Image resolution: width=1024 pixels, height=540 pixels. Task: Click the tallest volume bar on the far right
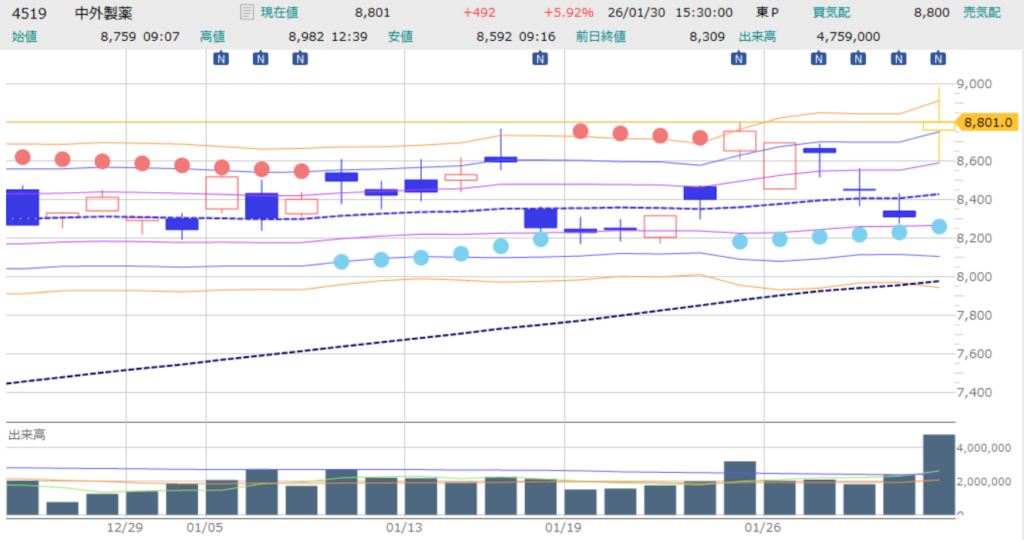[938, 474]
